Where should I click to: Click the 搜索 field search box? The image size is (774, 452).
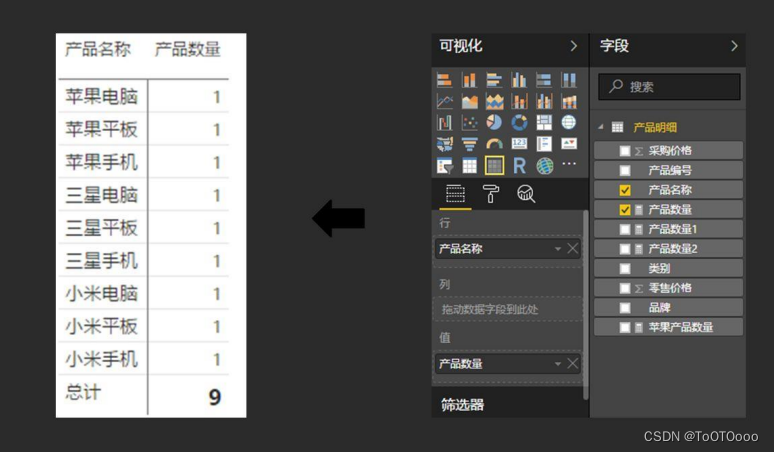[669, 87]
